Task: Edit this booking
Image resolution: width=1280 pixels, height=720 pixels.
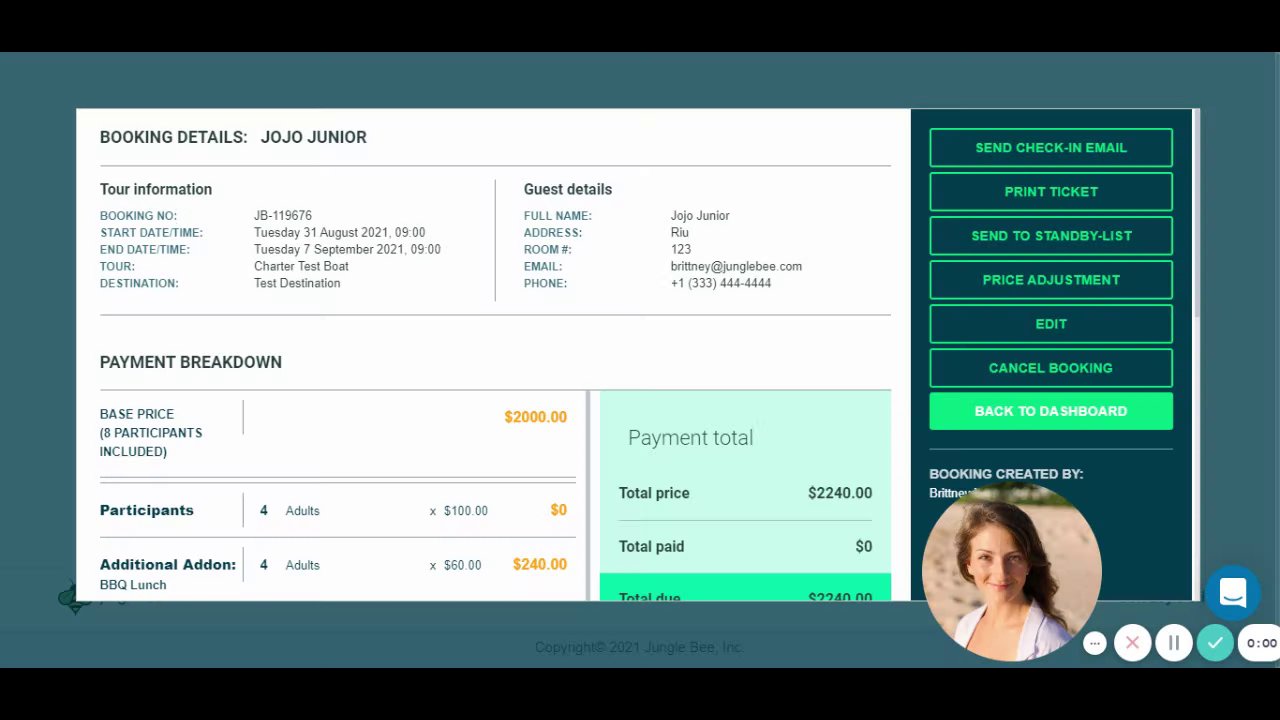Action: [1051, 324]
